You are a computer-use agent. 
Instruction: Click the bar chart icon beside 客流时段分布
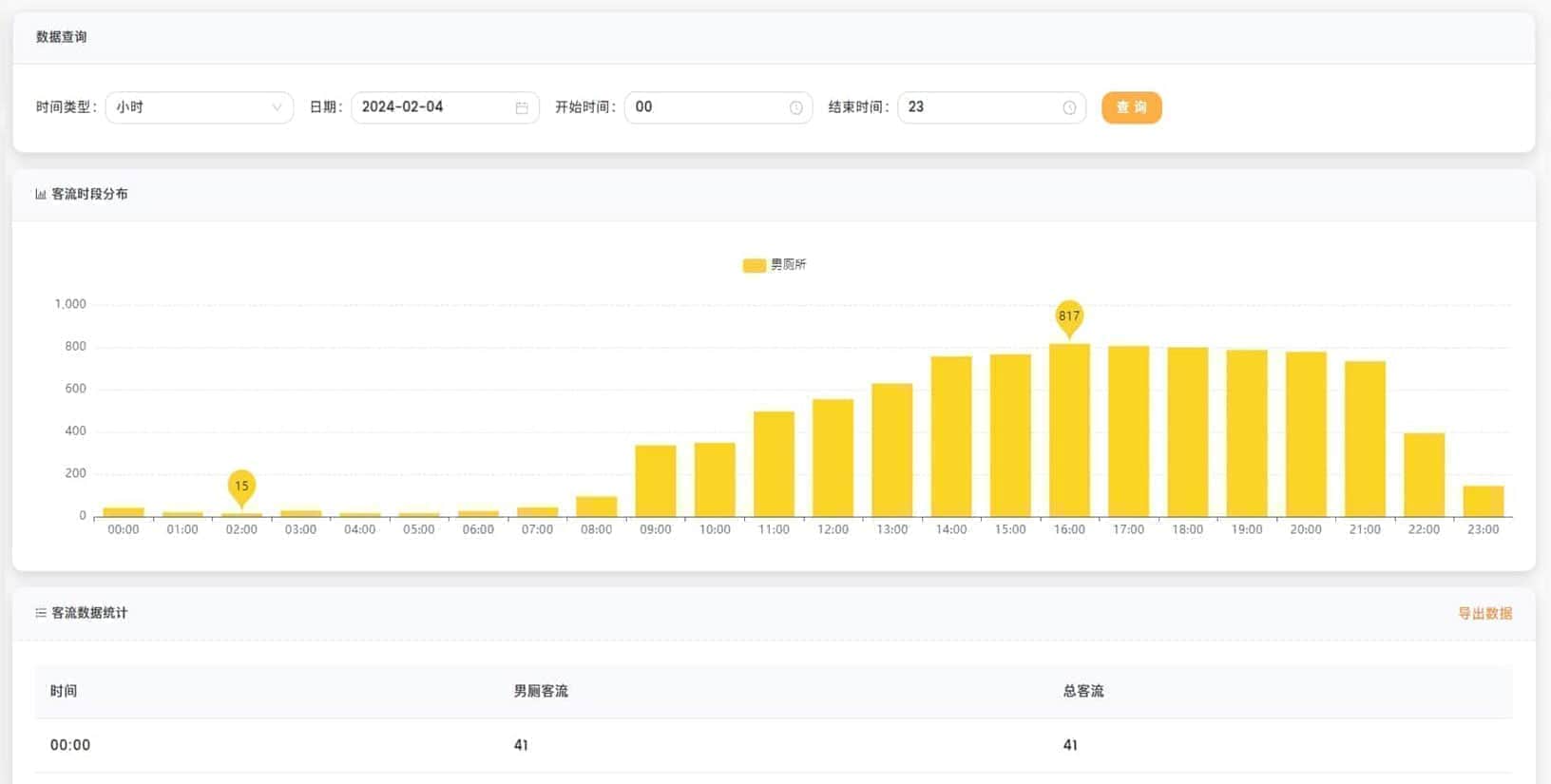[41, 194]
